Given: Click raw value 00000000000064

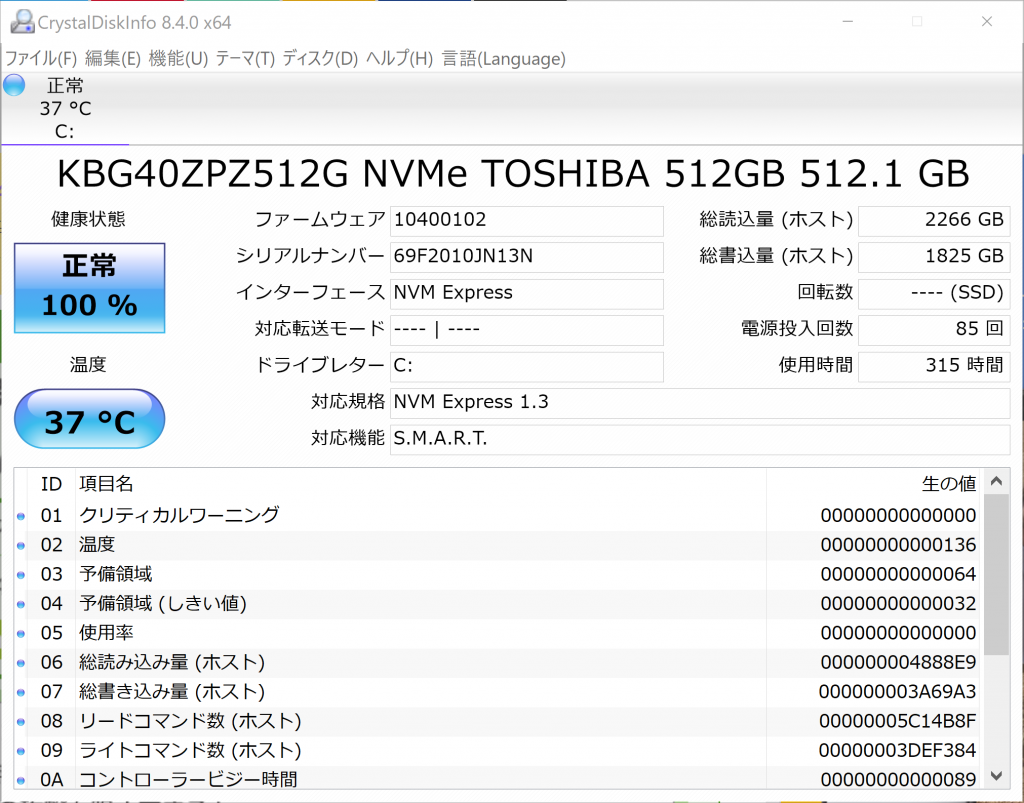Looking at the screenshot, I should [898, 575].
